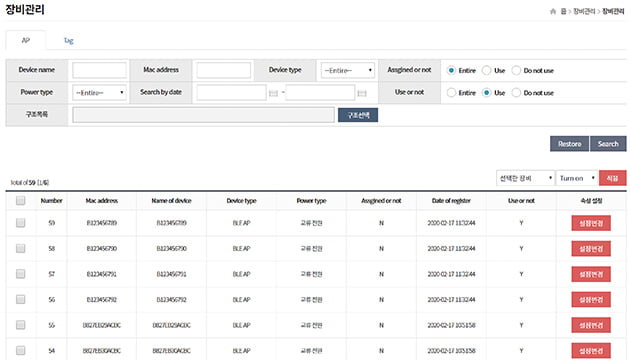Select Use for Assigned or not
This screenshot has height=364, width=630.
(486, 70)
